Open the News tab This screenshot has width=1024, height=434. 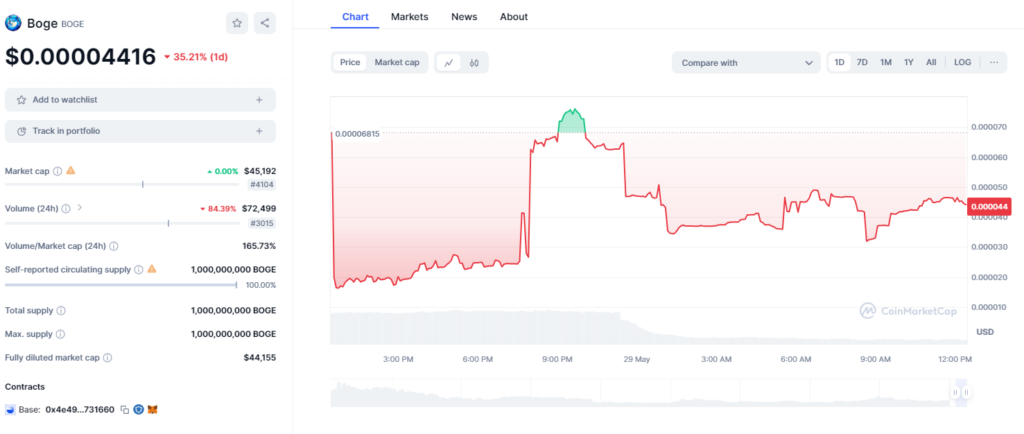tap(464, 17)
